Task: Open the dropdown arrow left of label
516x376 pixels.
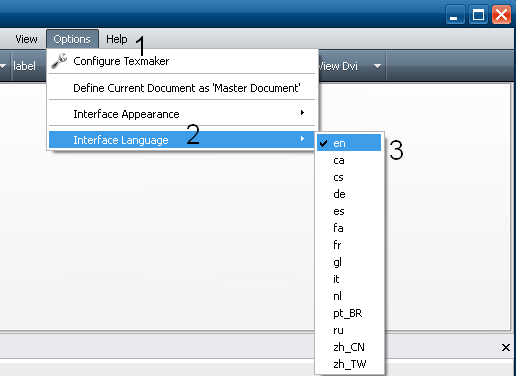Action: click(x=3, y=66)
